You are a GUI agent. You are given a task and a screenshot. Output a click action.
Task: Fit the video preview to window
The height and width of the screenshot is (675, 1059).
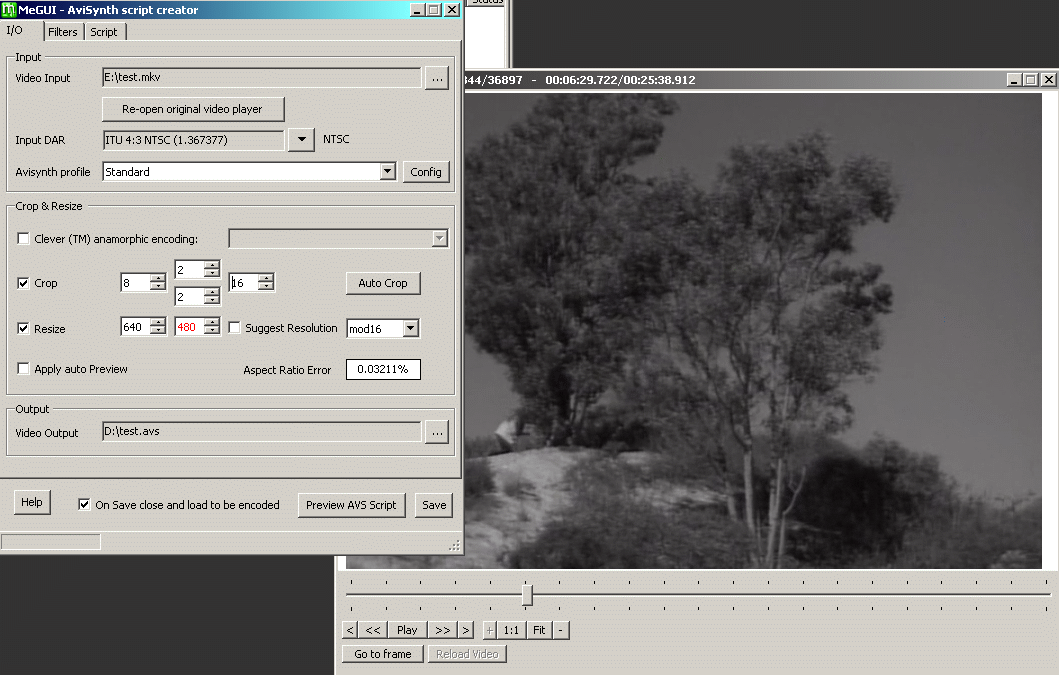[539, 630]
